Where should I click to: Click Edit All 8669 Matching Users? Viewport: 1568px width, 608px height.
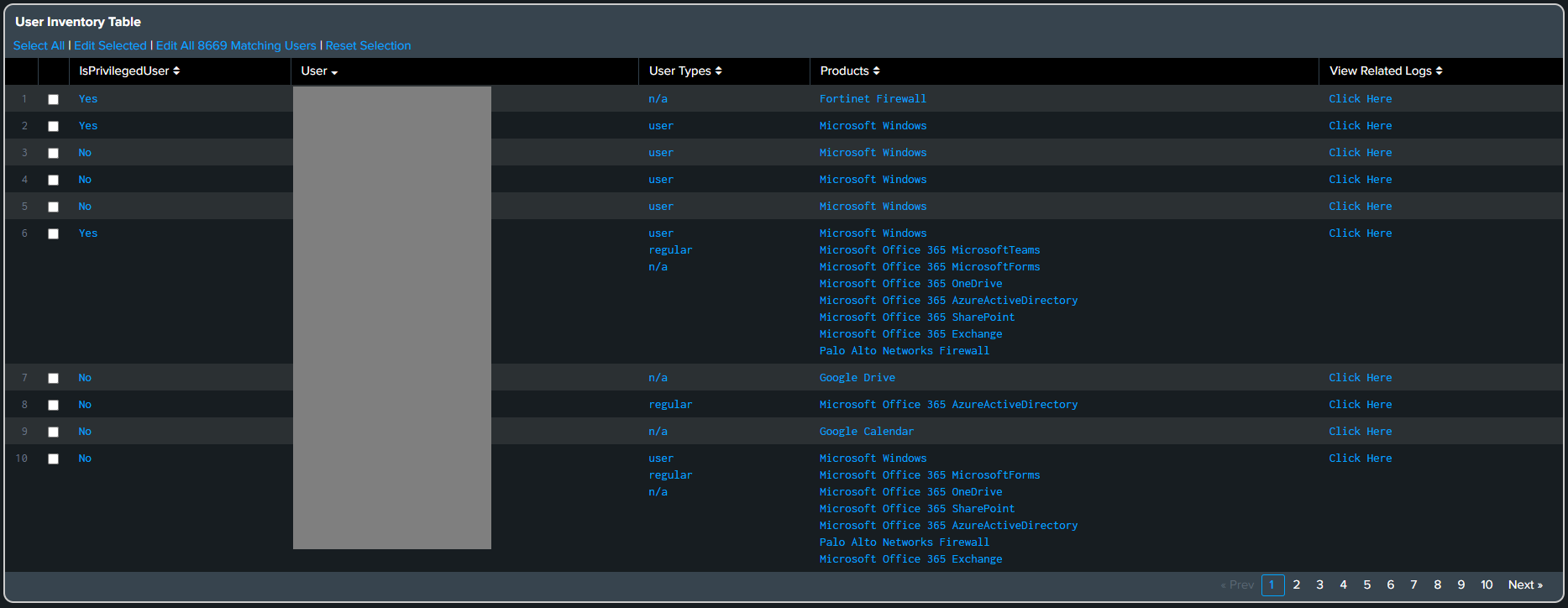tap(236, 45)
